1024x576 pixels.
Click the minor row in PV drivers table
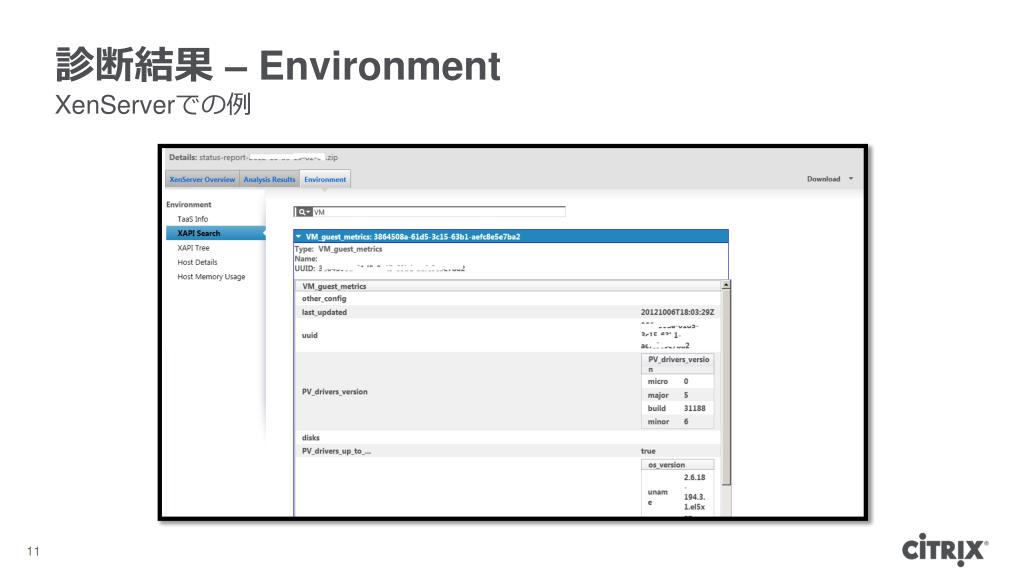[x=677, y=422]
